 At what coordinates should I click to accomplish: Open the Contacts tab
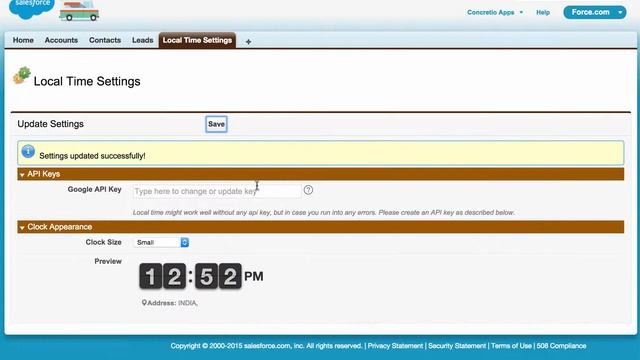(105, 40)
